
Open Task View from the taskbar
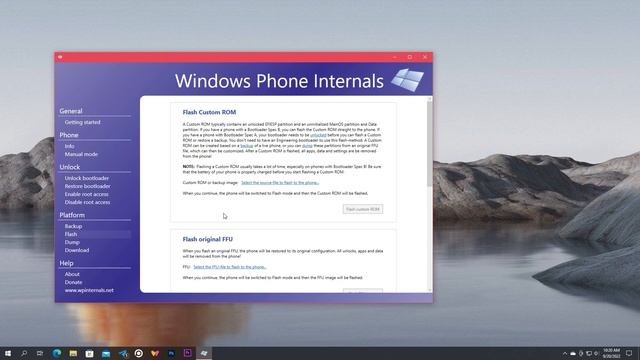40,353
